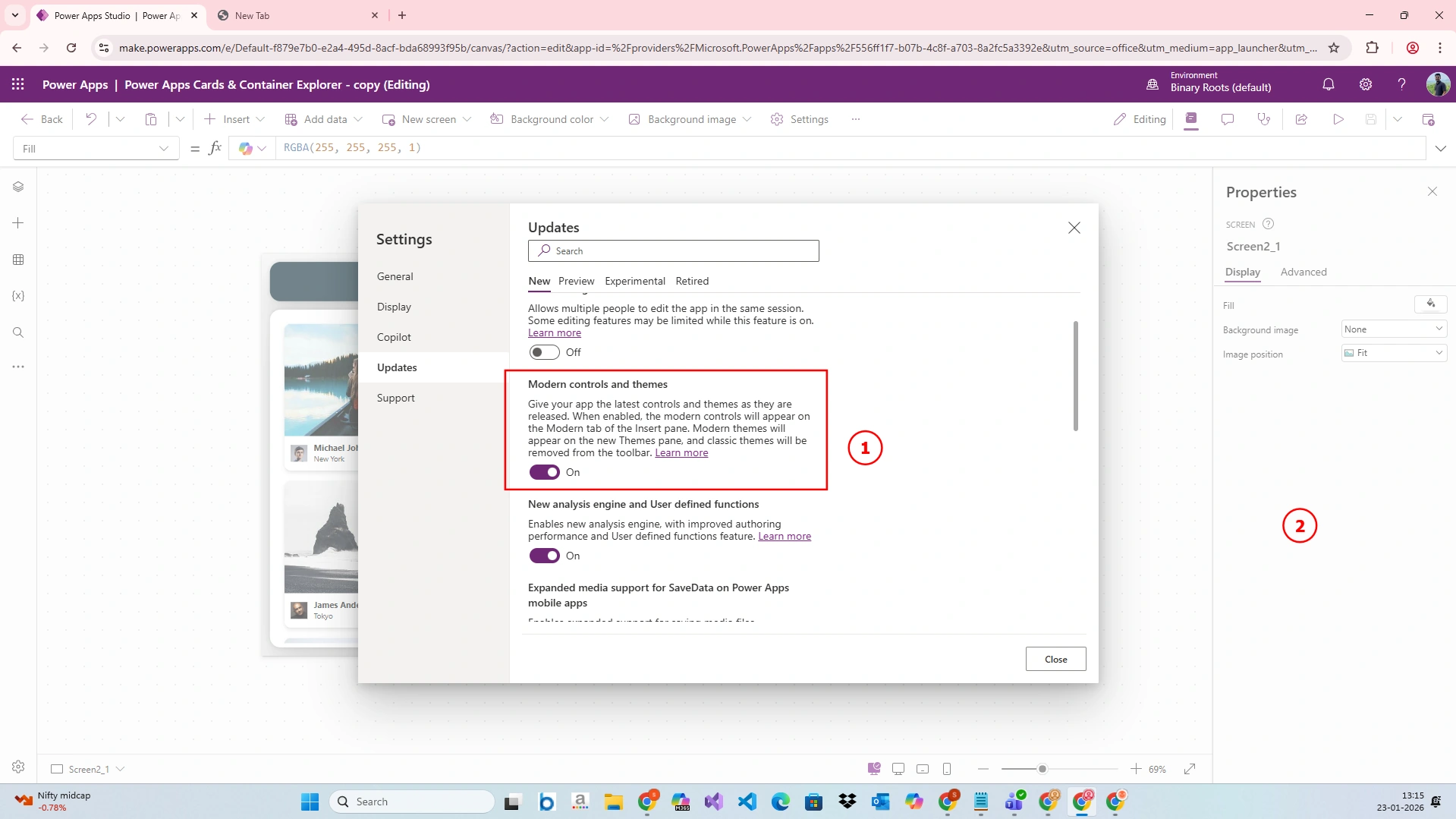Close the Settings dialog with X

pos(1074,228)
